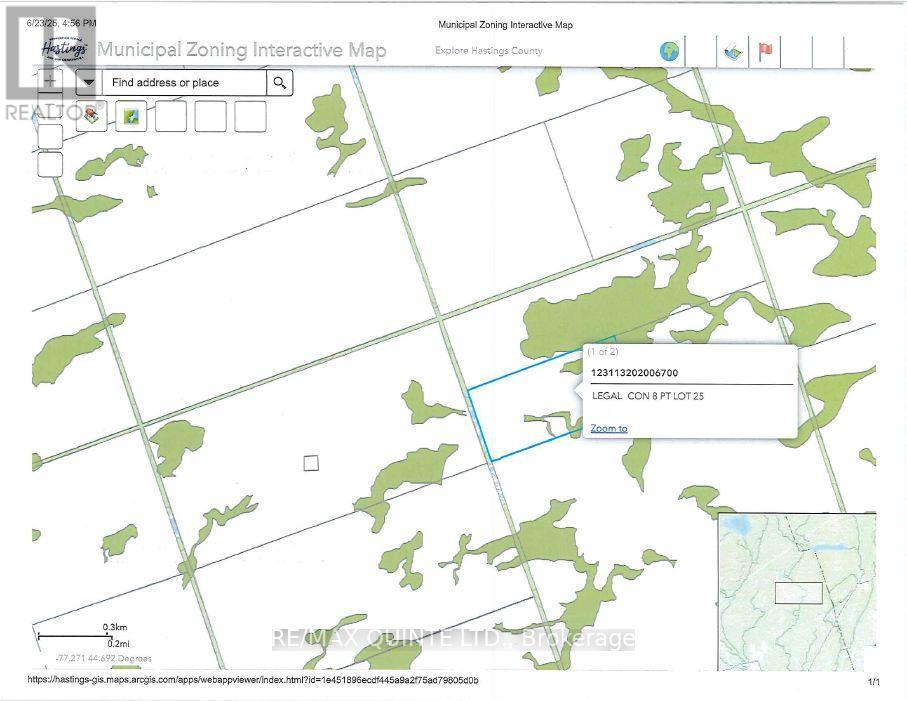The image size is (907, 701).
Task: Click the small square marker on the map
Action: coord(311,462)
